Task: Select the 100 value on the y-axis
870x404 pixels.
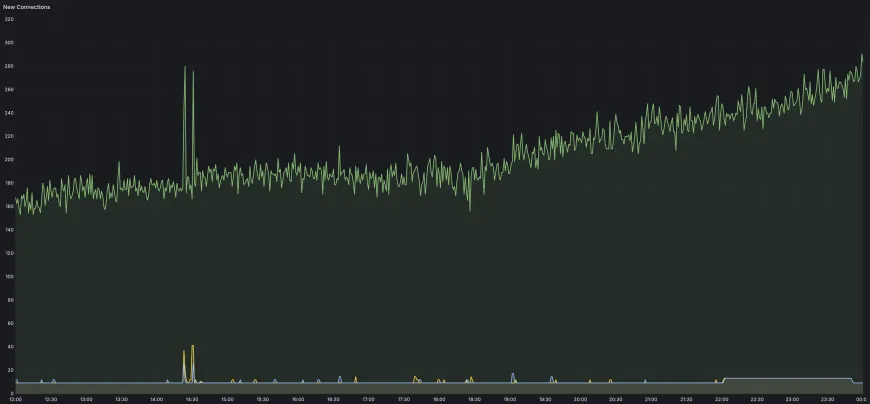Action: [9, 277]
